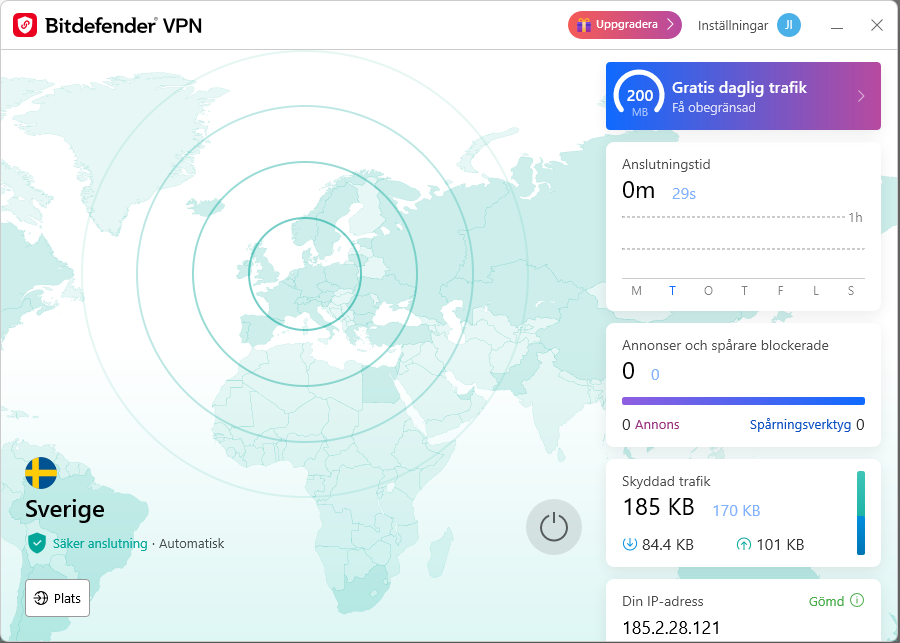Screen dimensions: 900x643
Task: Click the location pin icon on the Plats button
Action: [x=40, y=598]
